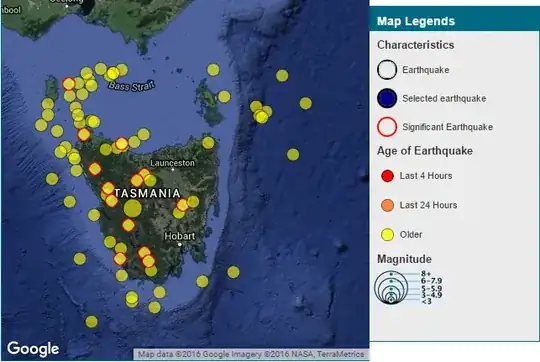Click the Older legend label

click(411, 235)
